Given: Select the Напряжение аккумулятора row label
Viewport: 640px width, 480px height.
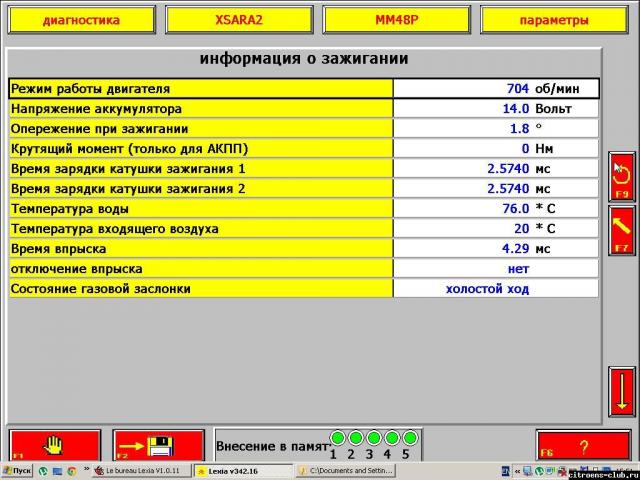Looking at the screenshot, I should (200, 109).
